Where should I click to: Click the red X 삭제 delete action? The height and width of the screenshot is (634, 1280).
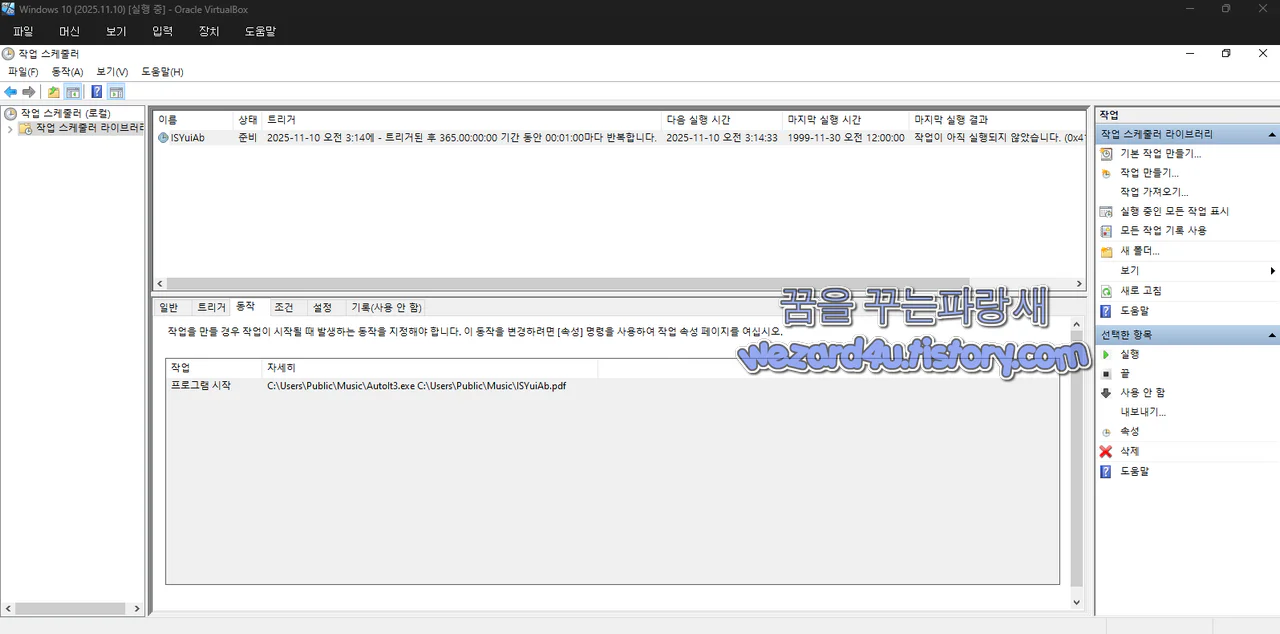point(1129,451)
